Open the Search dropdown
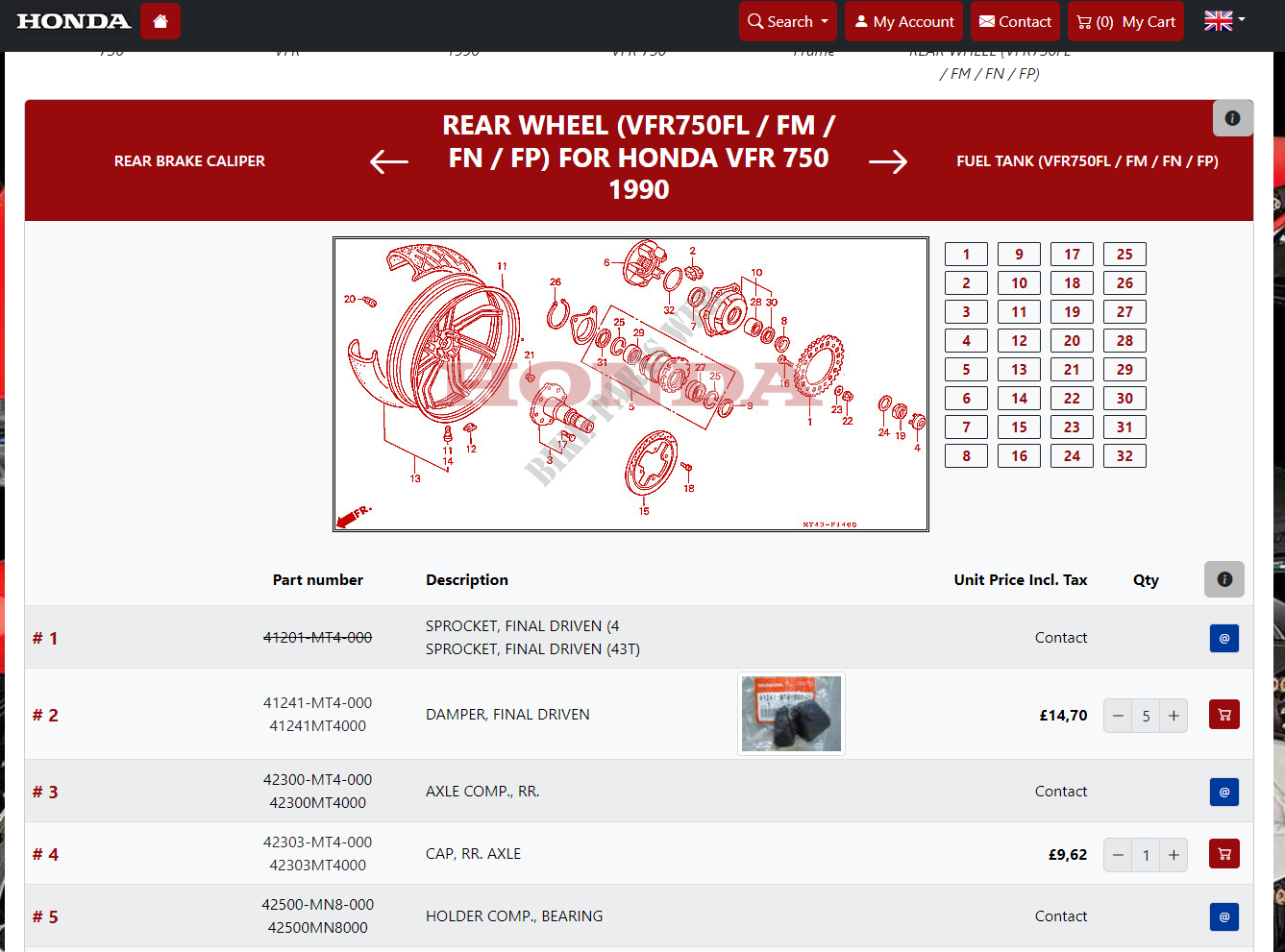The width and height of the screenshot is (1285, 952). (x=788, y=21)
